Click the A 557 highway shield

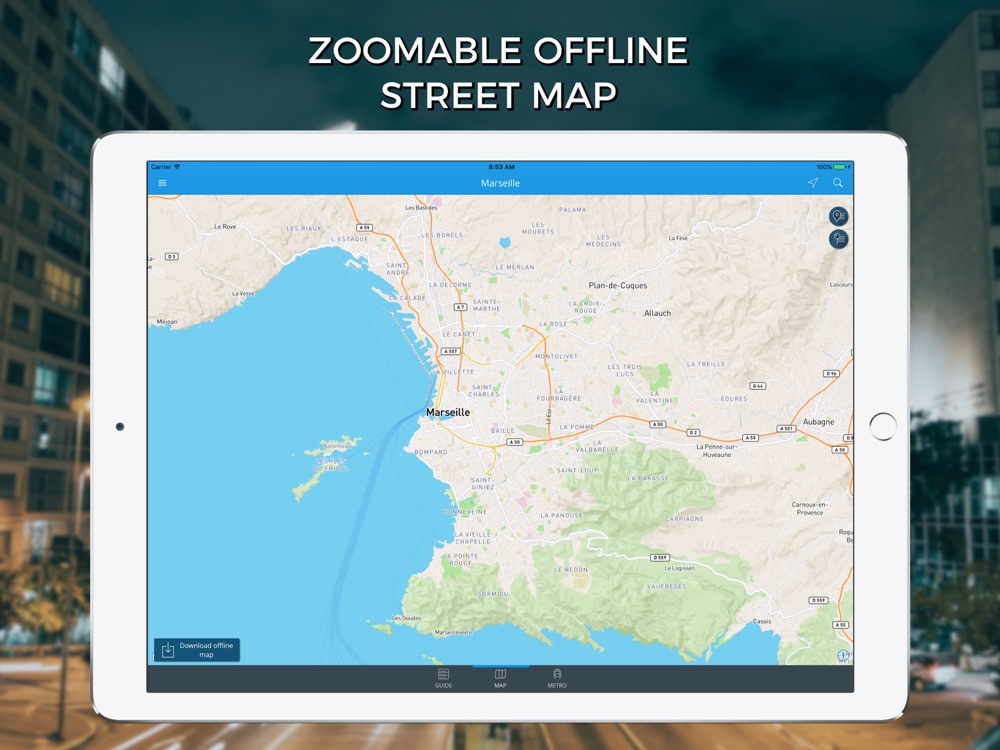click(x=450, y=351)
